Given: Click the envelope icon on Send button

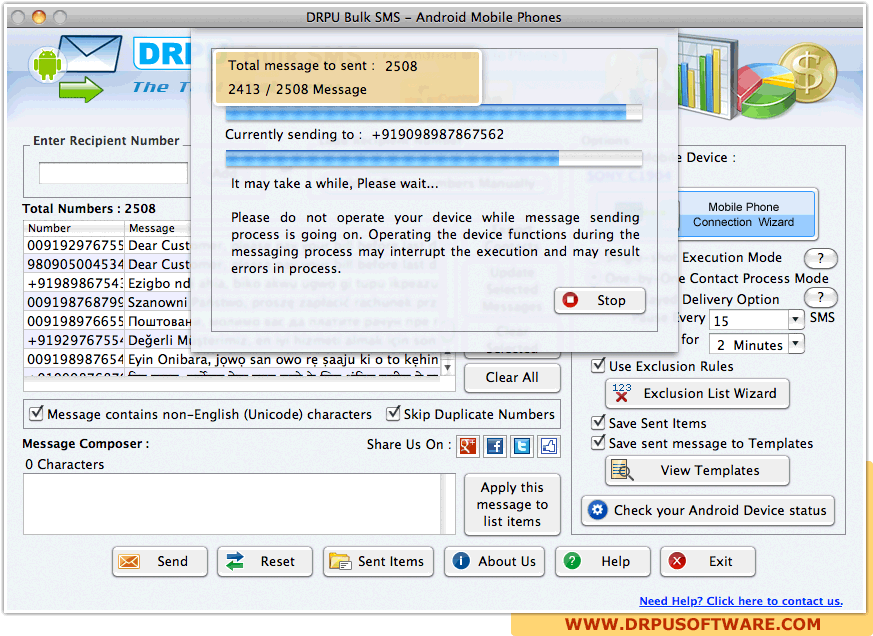Looking at the screenshot, I should 129,561.
